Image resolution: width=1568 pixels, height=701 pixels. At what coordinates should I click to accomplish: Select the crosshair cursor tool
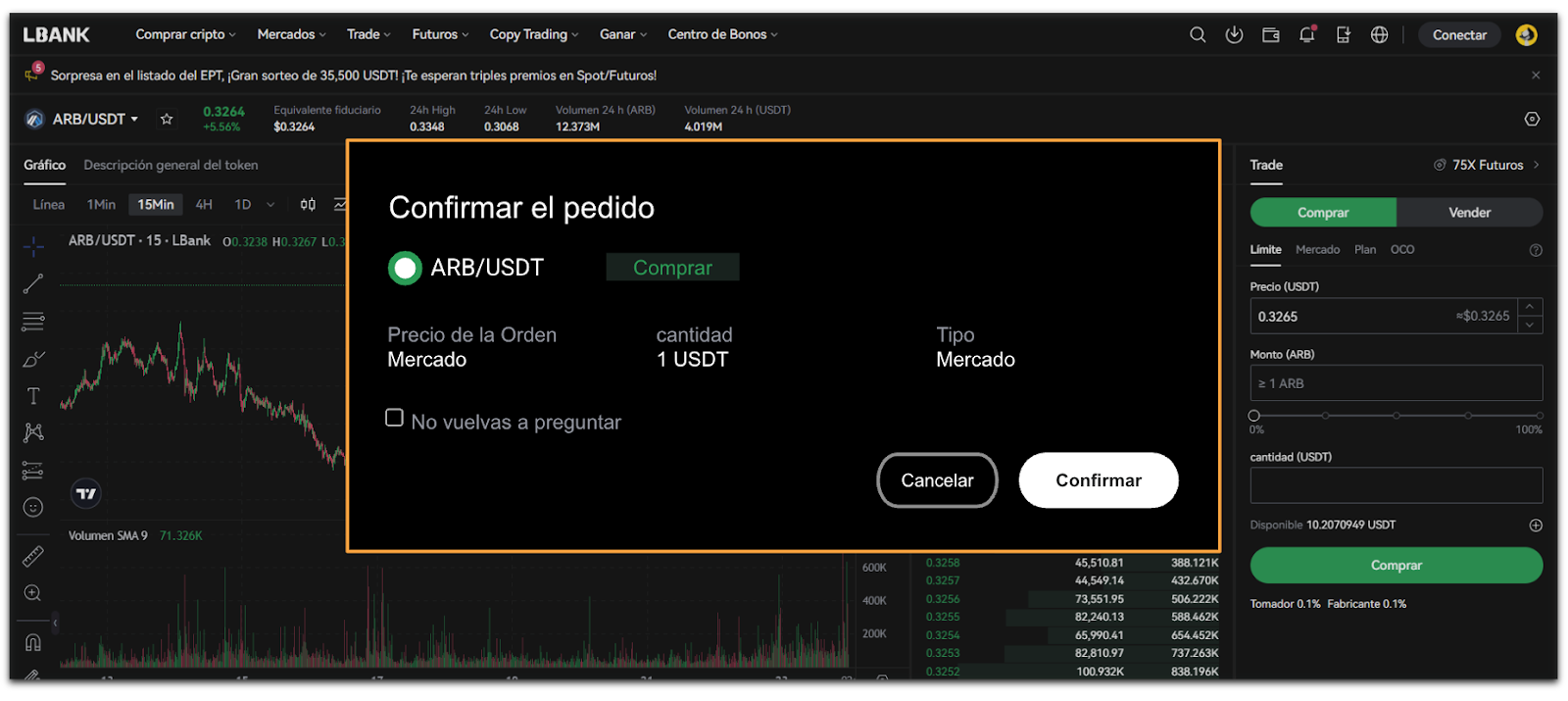pos(33,246)
